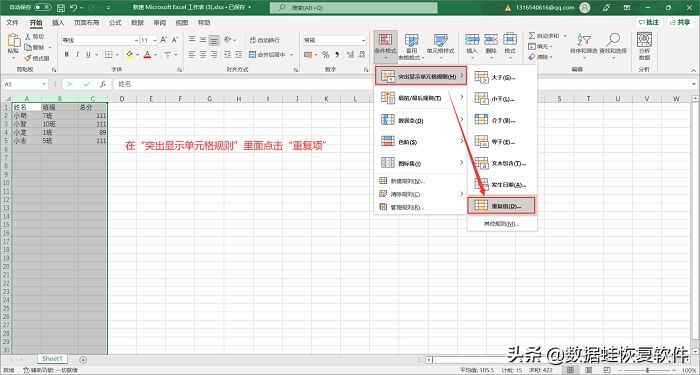Click the Orientation text-angle icon
The width and height of the screenshot is (700, 375).
point(227,40)
